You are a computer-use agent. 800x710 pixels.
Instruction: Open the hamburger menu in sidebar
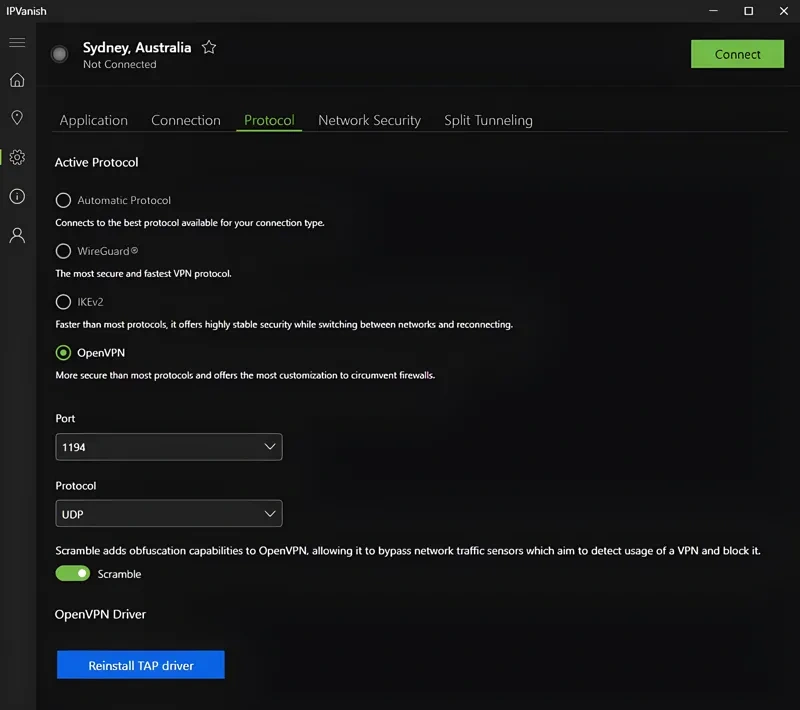click(16, 42)
